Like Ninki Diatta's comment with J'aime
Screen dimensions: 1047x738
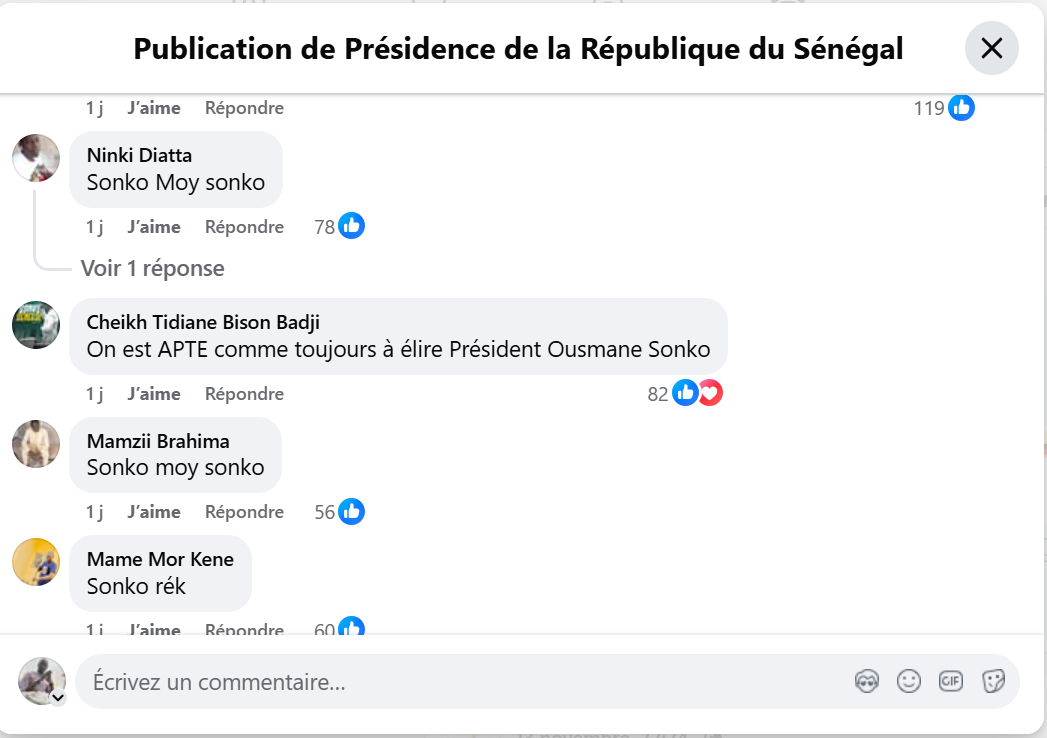point(154,227)
